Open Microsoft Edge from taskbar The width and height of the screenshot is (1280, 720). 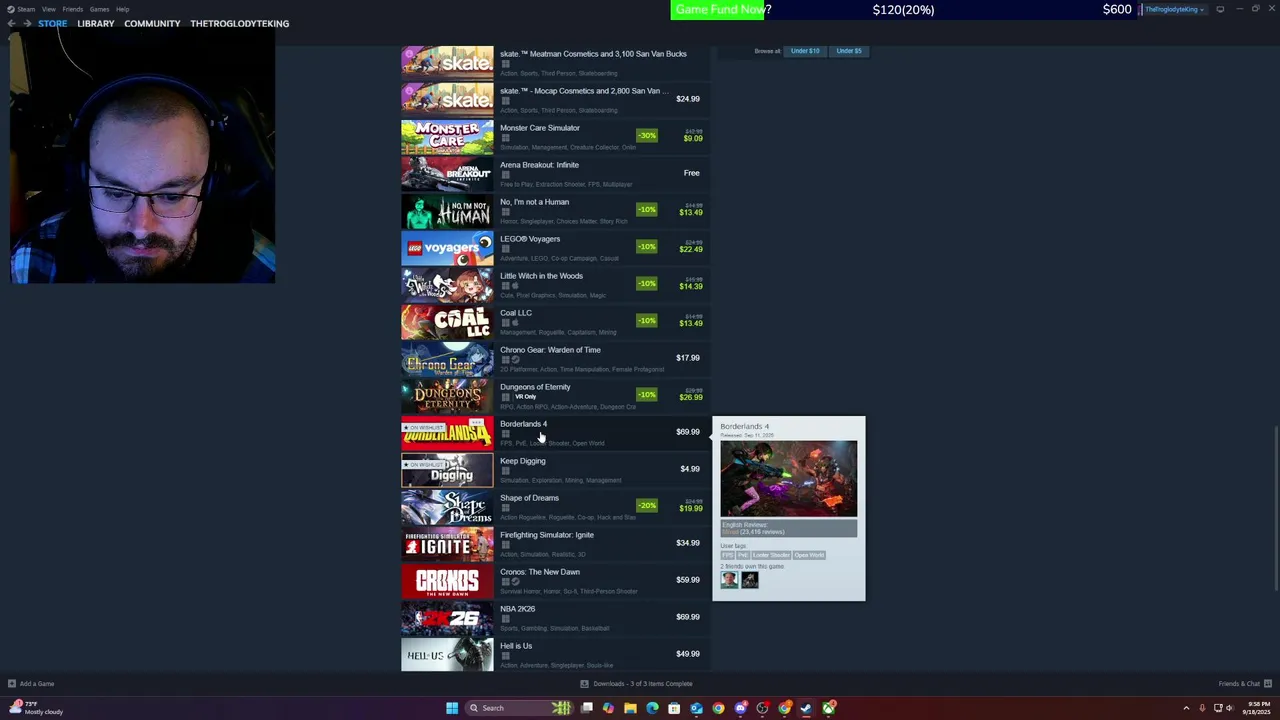tap(653, 708)
